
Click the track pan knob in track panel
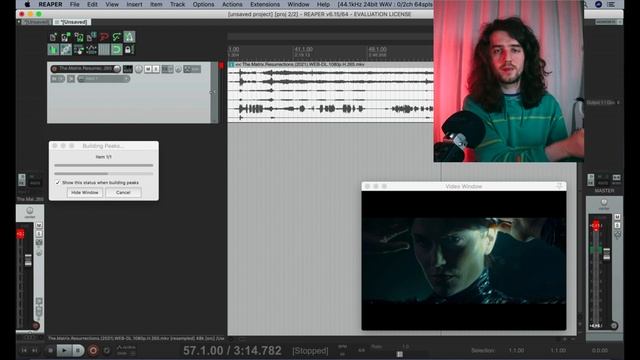coord(139,69)
